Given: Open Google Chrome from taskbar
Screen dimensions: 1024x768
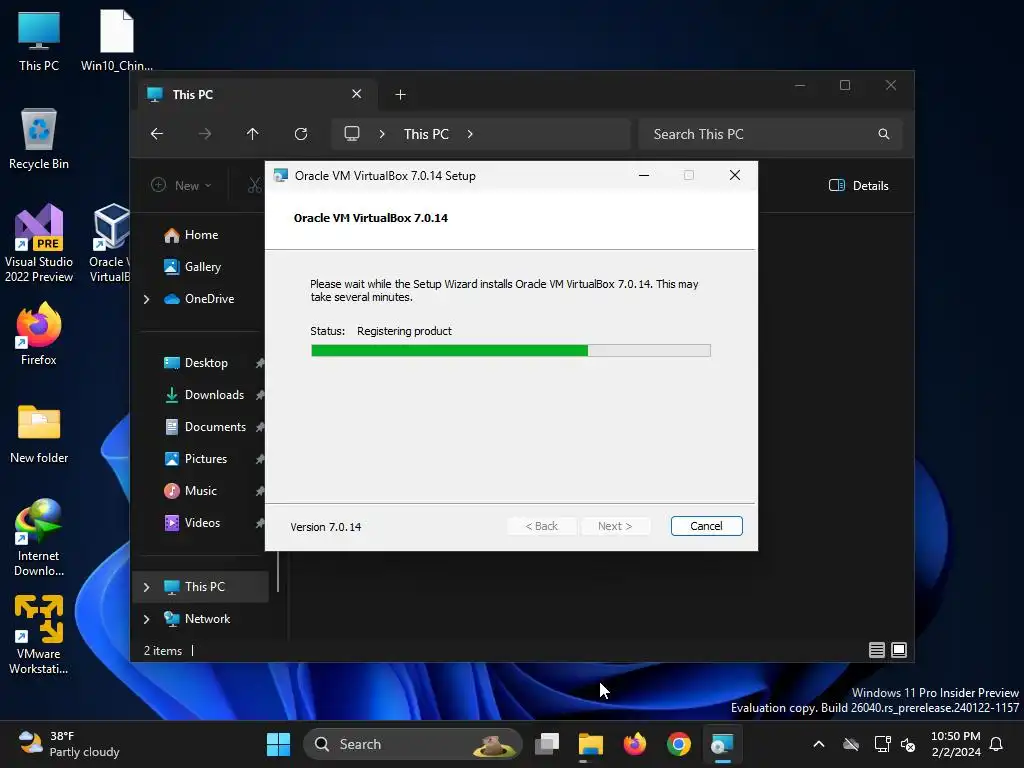Looking at the screenshot, I should (679, 744).
